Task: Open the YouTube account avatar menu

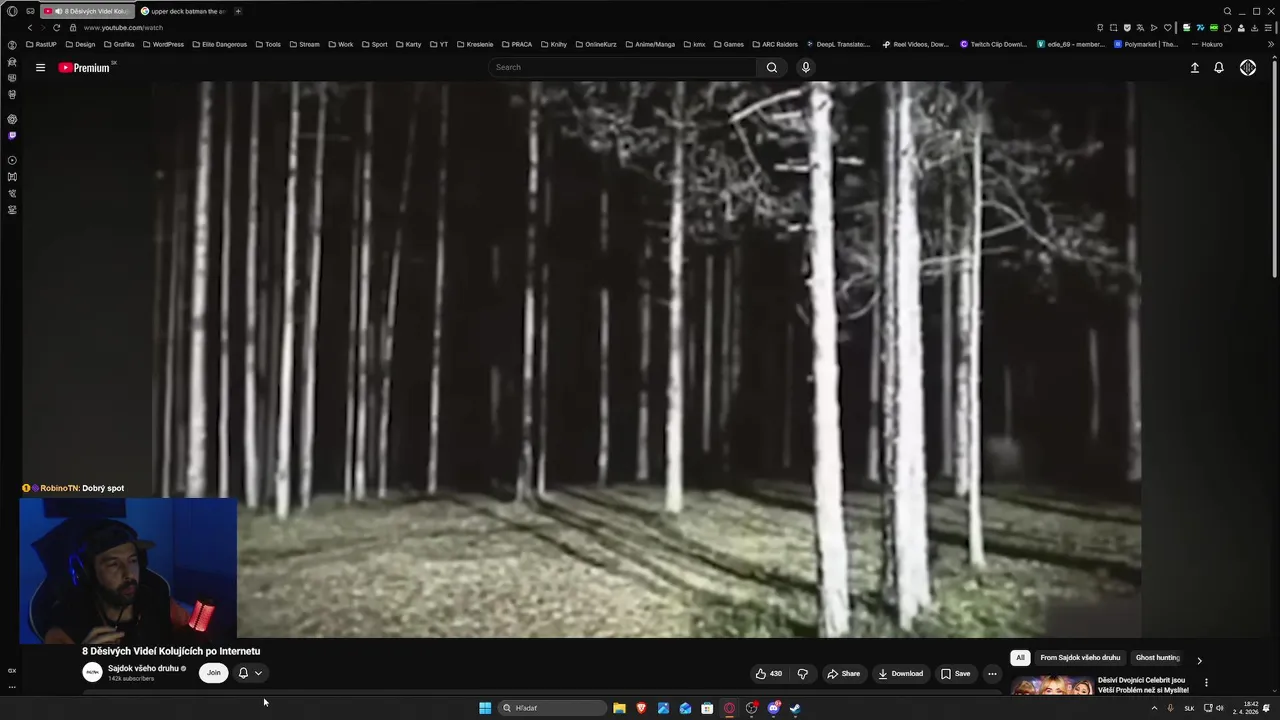Action: click(x=1248, y=68)
